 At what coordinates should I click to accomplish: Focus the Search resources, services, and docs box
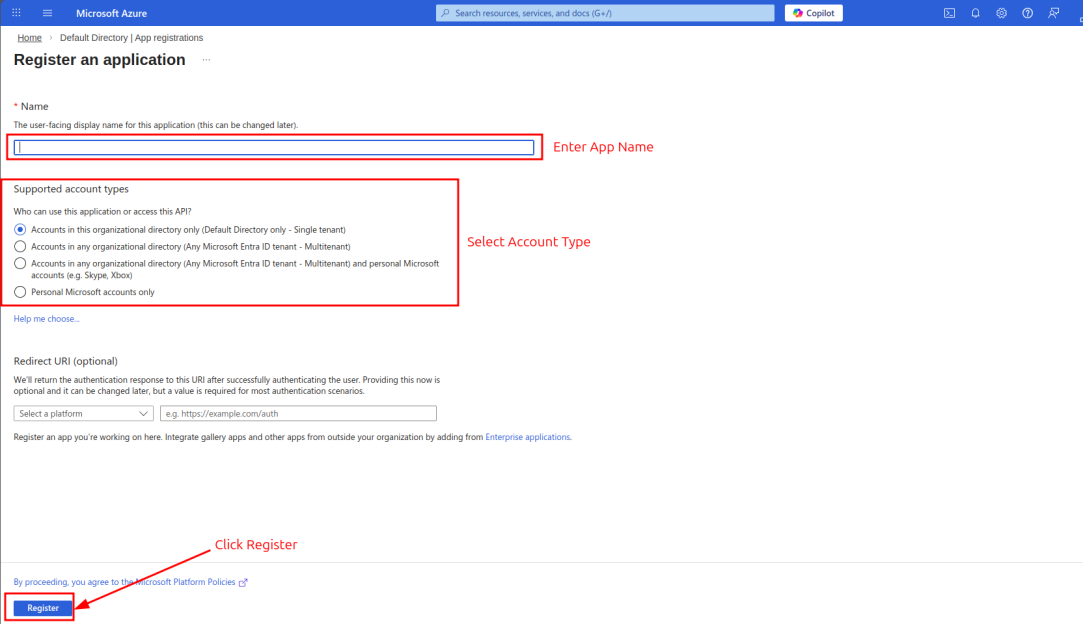[605, 13]
